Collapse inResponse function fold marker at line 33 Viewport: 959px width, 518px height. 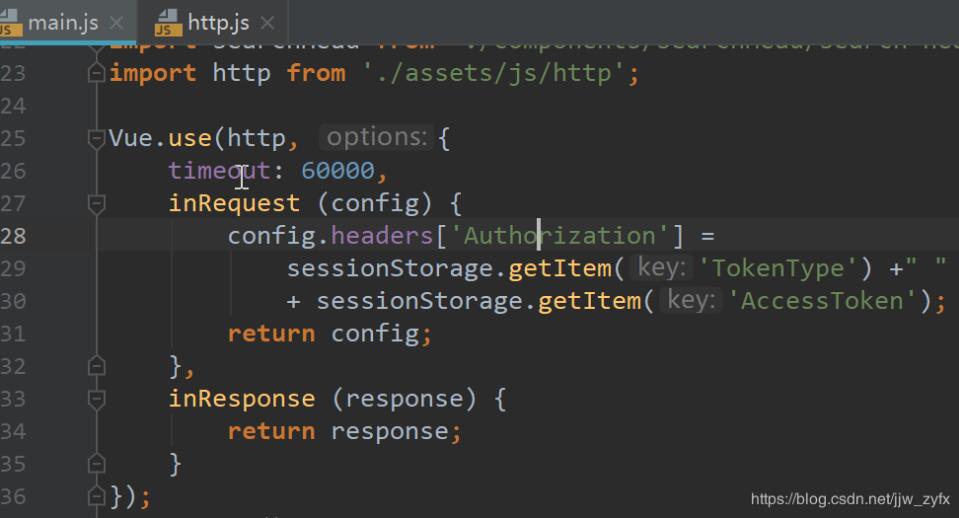(96, 399)
